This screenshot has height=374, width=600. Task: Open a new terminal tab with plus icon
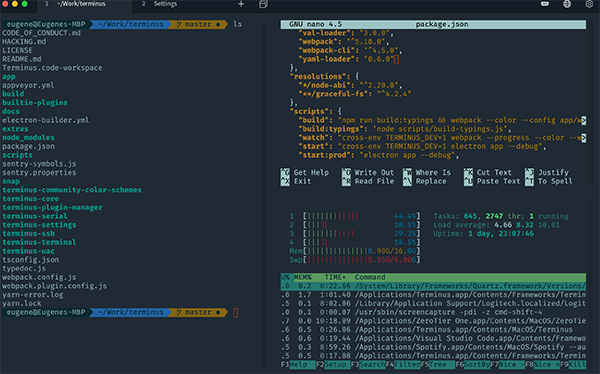click(241, 4)
